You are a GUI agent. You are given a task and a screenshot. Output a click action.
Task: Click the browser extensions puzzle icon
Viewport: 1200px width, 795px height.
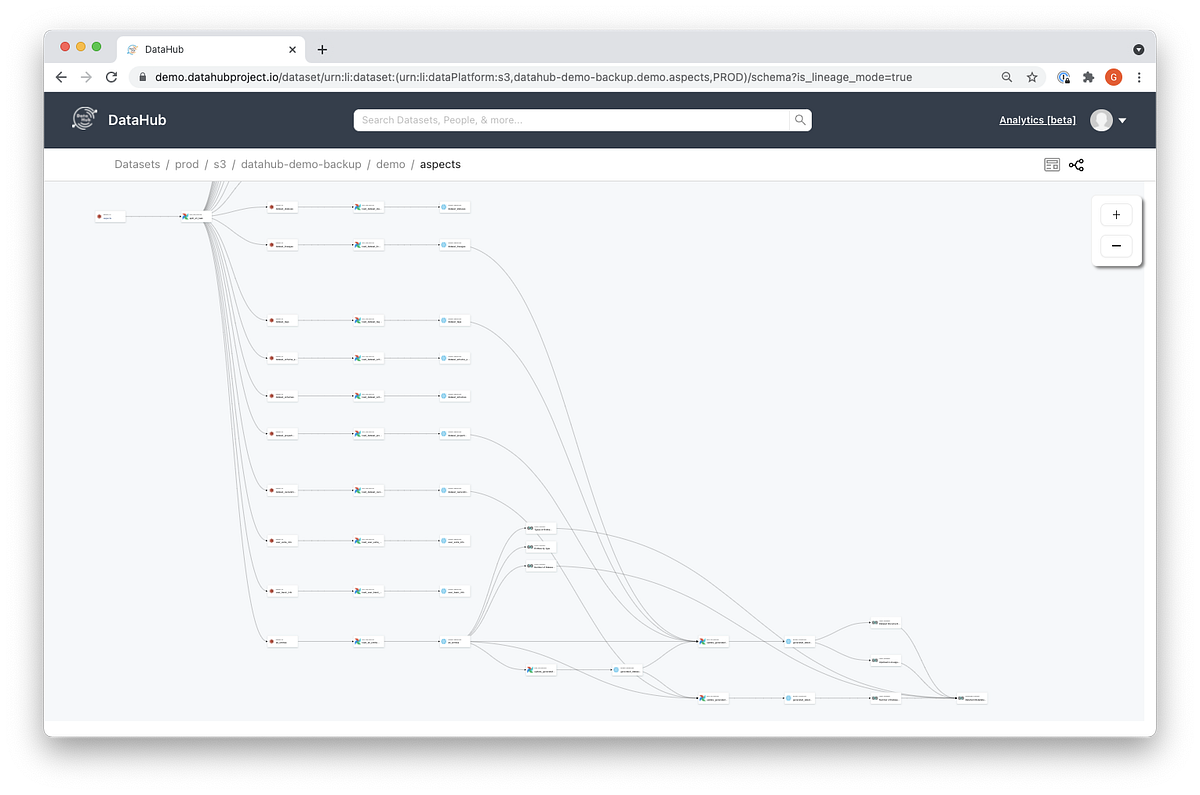pos(1088,77)
